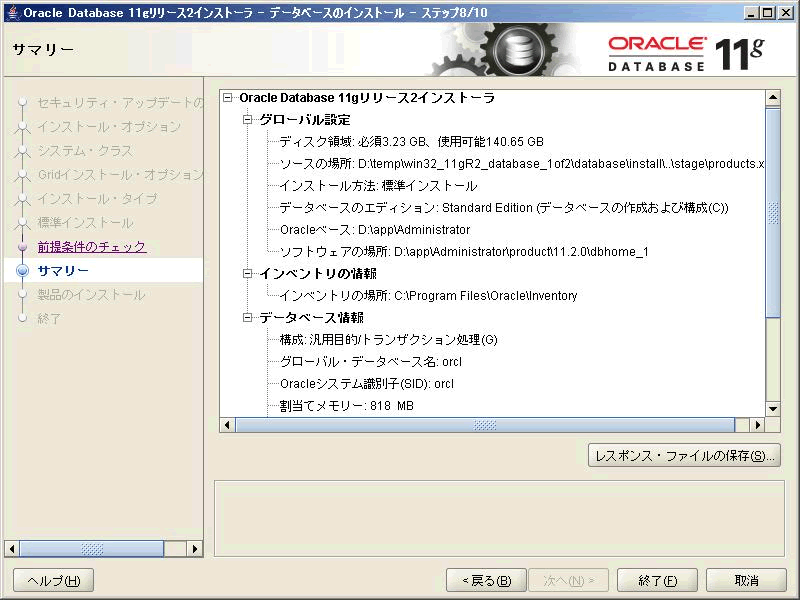This screenshot has width=800, height=600.
Task: Collapse the インベントリの情報 tree node
Action: (249, 273)
